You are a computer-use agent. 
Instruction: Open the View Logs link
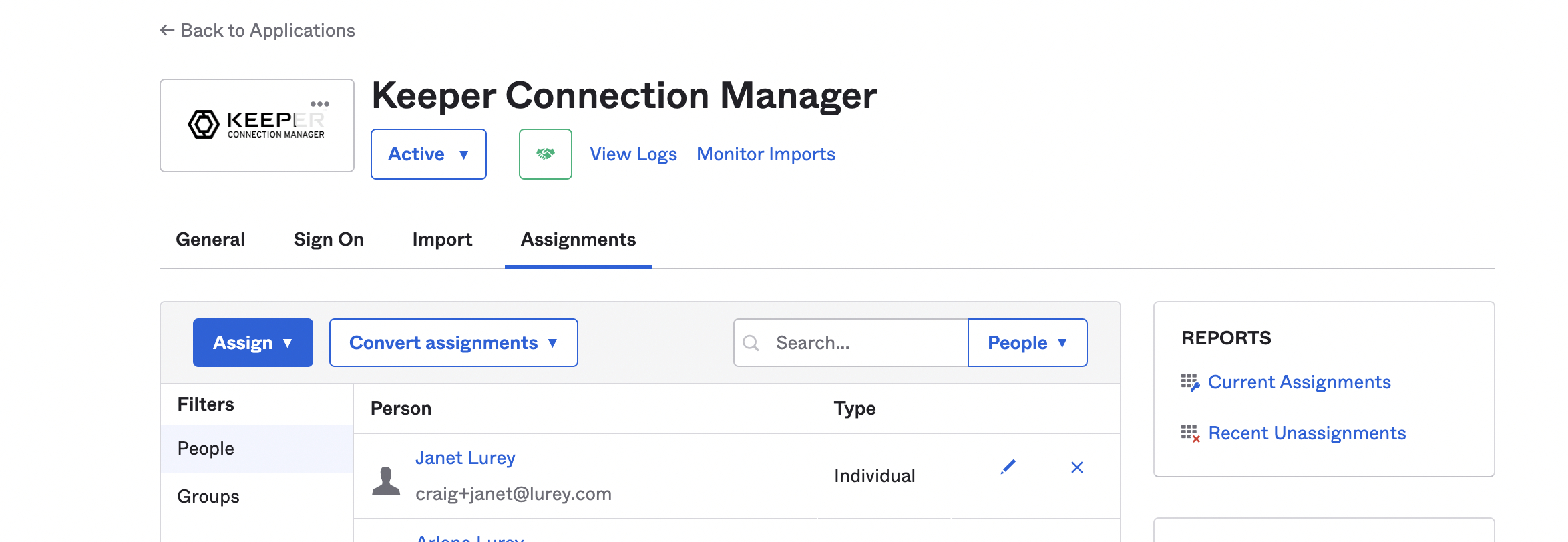click(633, 154)
